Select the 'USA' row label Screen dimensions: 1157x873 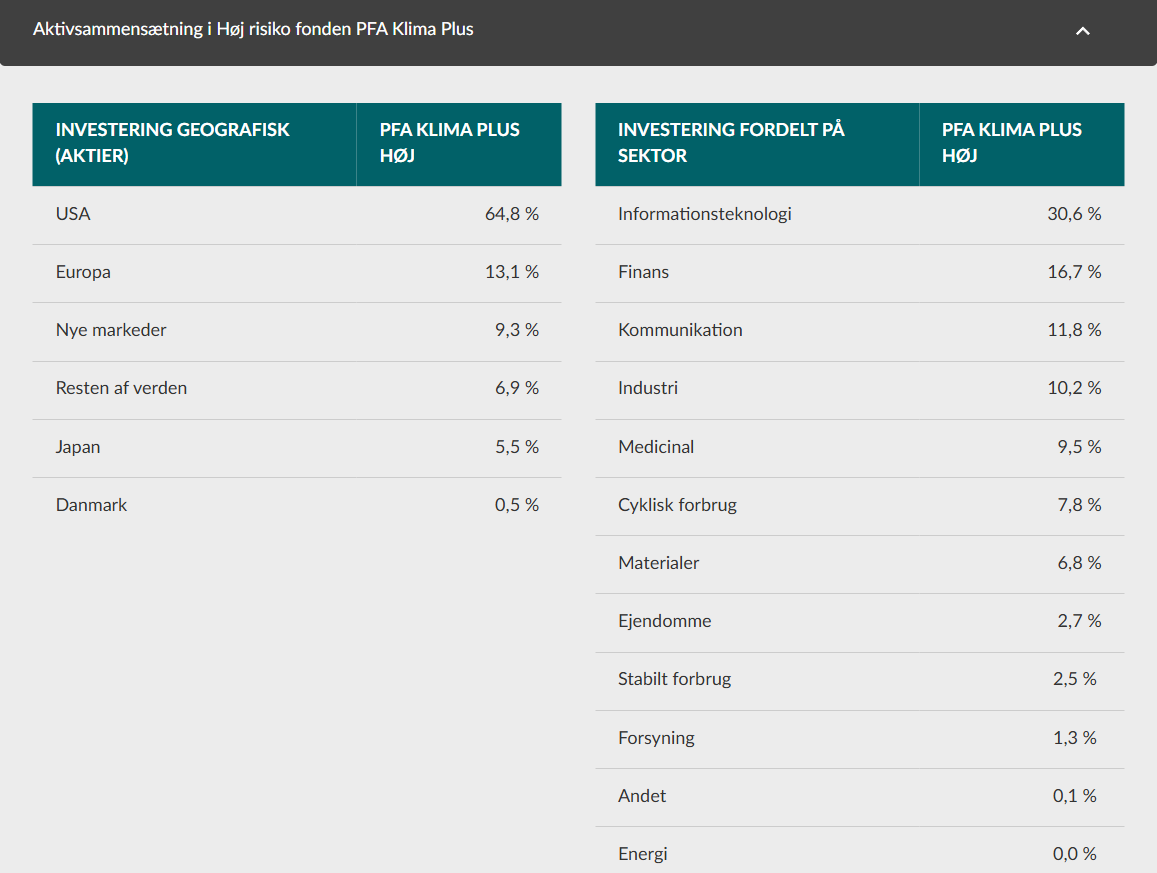(x=73, y=214)
